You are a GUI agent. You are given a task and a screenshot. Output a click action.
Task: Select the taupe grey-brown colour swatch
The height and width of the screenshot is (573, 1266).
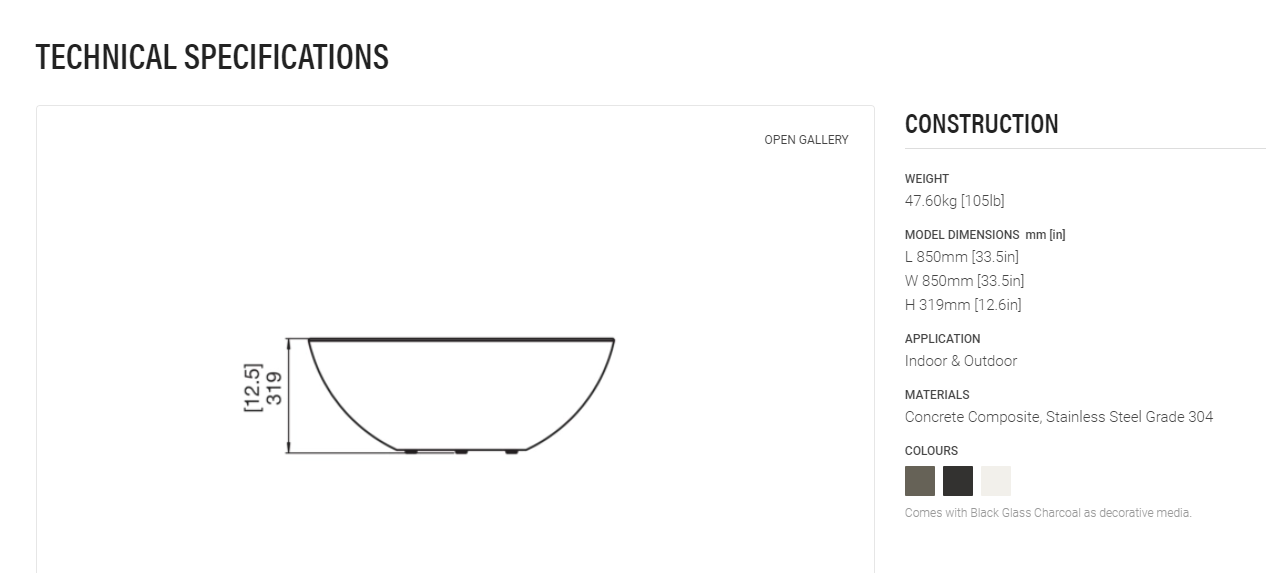click(920, 481)
